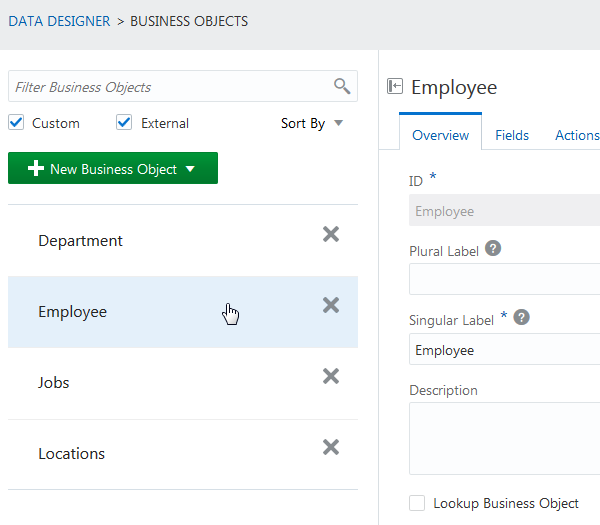
Task: Go to Data Designer breadcrumb link
Action: pos(59,21)
